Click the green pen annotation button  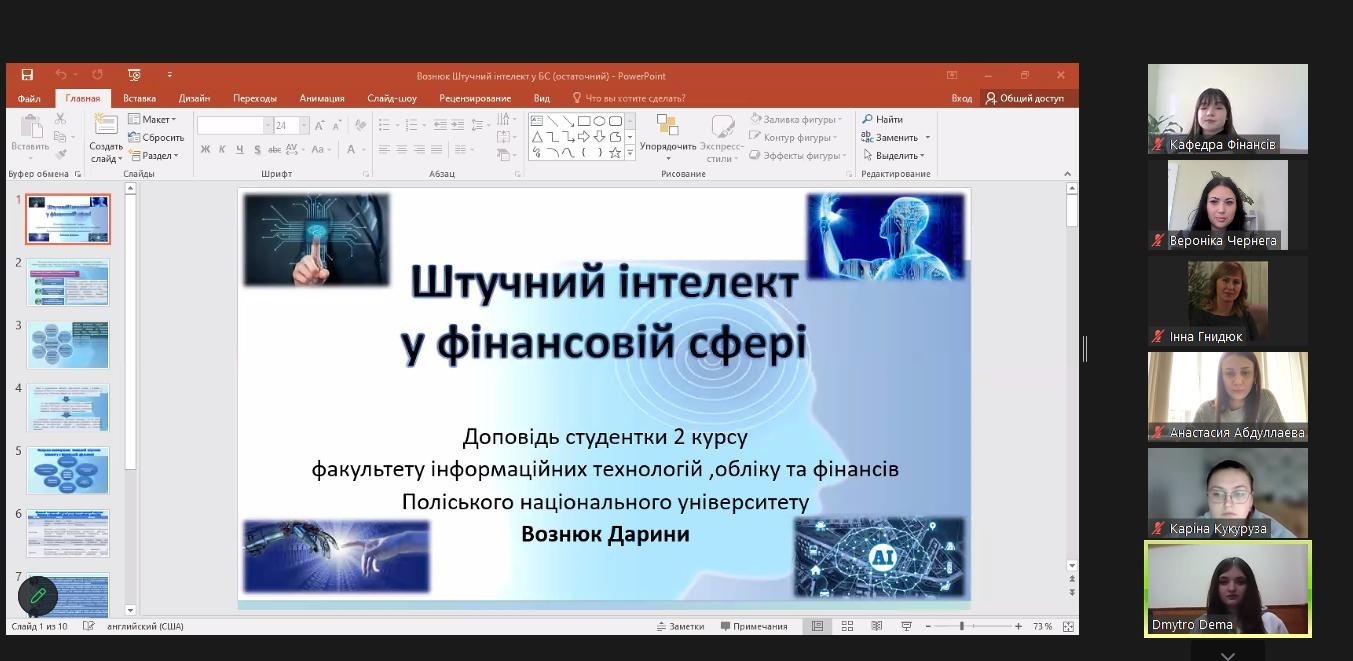38,596
